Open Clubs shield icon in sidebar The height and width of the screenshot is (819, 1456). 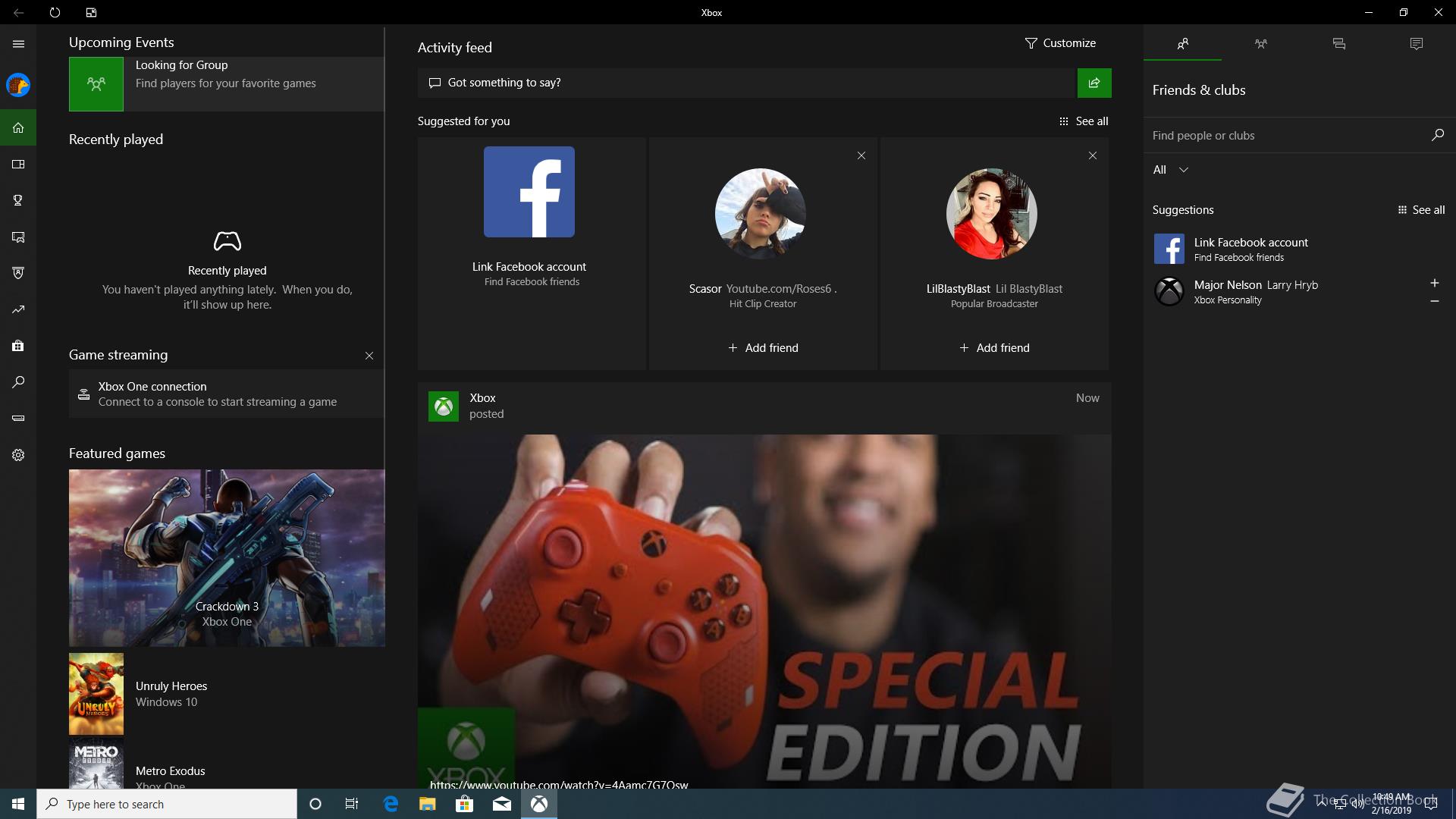click(18, 273)
